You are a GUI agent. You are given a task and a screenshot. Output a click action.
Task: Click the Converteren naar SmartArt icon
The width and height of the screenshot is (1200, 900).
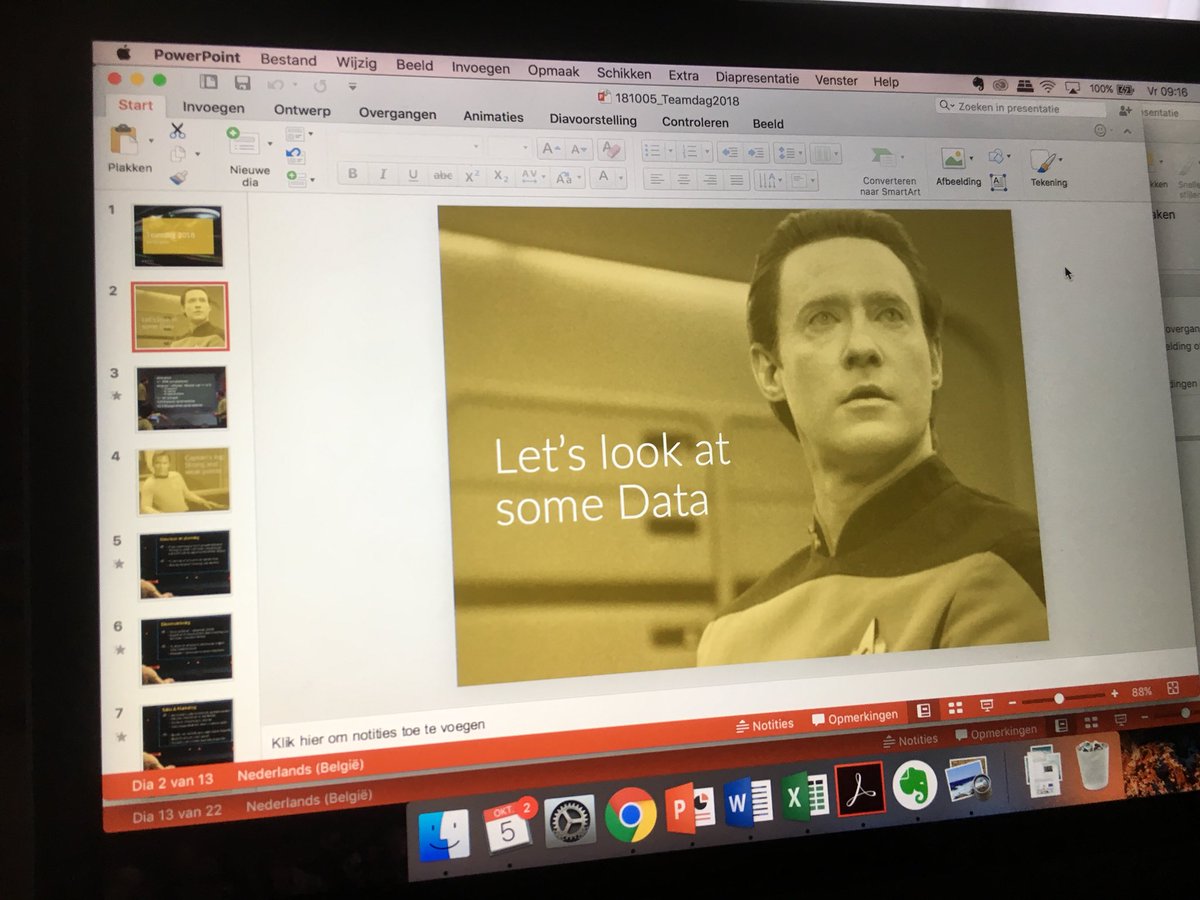(x=883, y=158)
